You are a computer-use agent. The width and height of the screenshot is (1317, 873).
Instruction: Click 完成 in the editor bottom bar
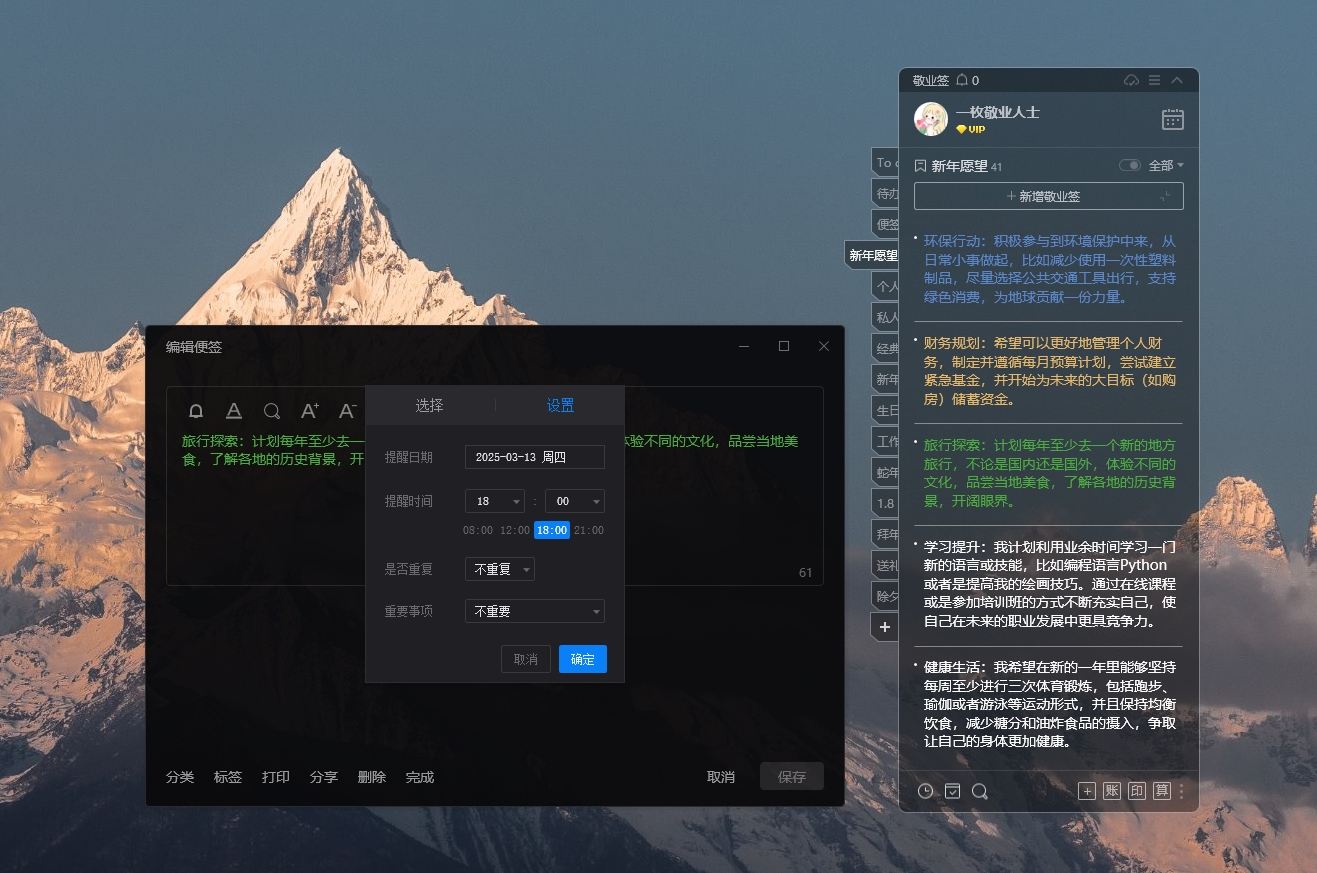click(x=420, y=777)
